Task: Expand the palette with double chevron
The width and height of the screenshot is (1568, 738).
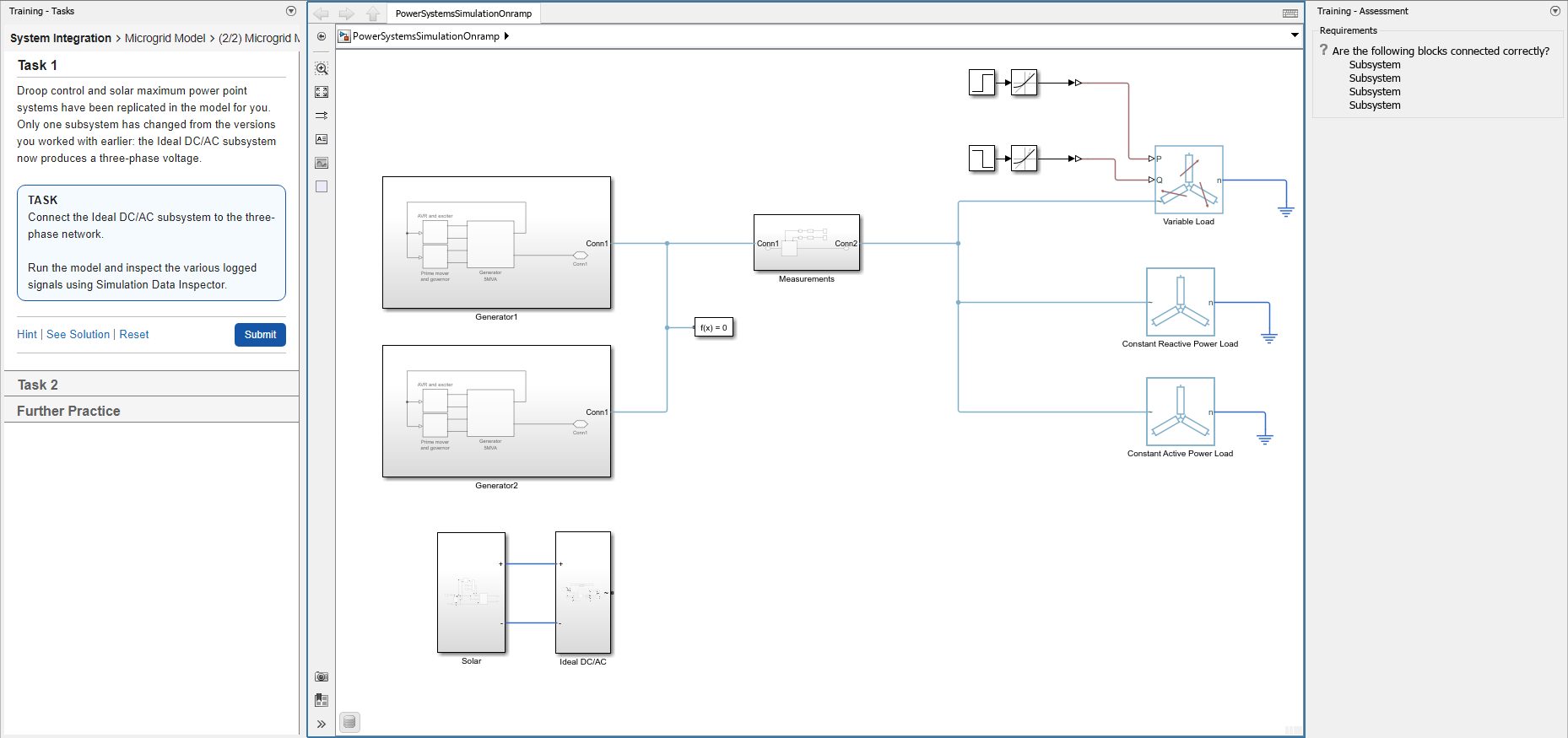Action: point(322,724)
